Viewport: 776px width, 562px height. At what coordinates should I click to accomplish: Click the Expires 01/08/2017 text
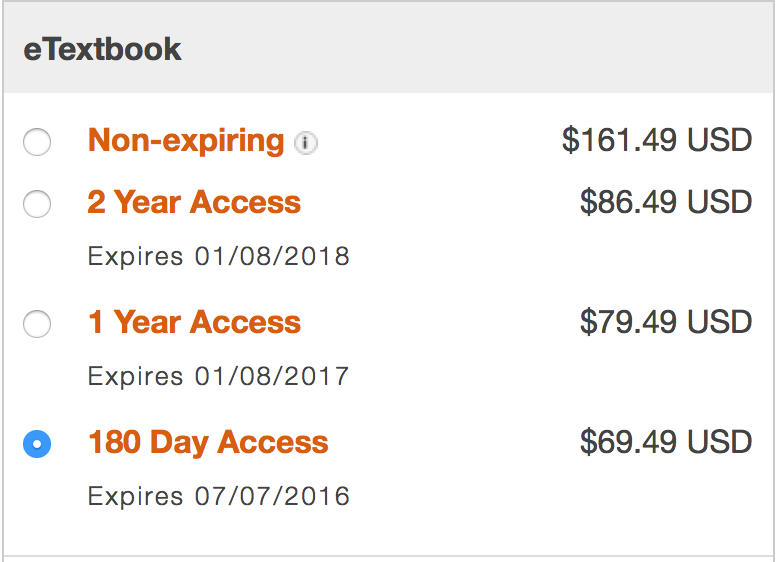(x=219, y=376)
